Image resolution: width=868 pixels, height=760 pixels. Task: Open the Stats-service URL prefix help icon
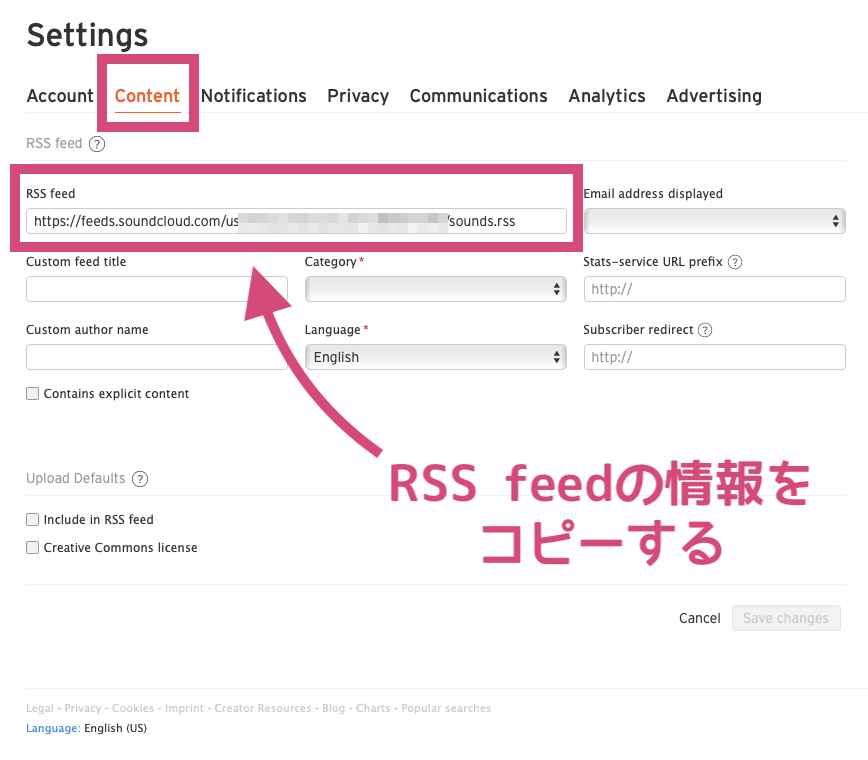[x=735, y=262]
